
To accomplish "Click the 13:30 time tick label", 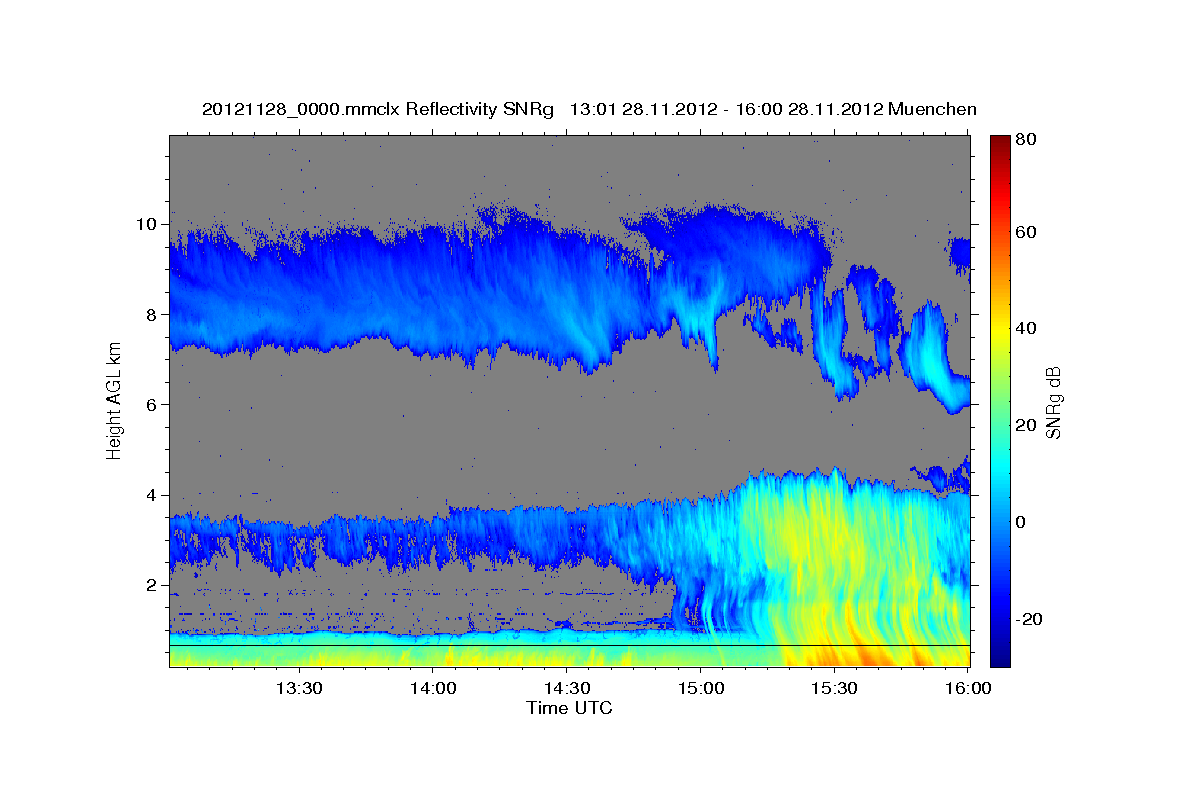I will 298,688.
